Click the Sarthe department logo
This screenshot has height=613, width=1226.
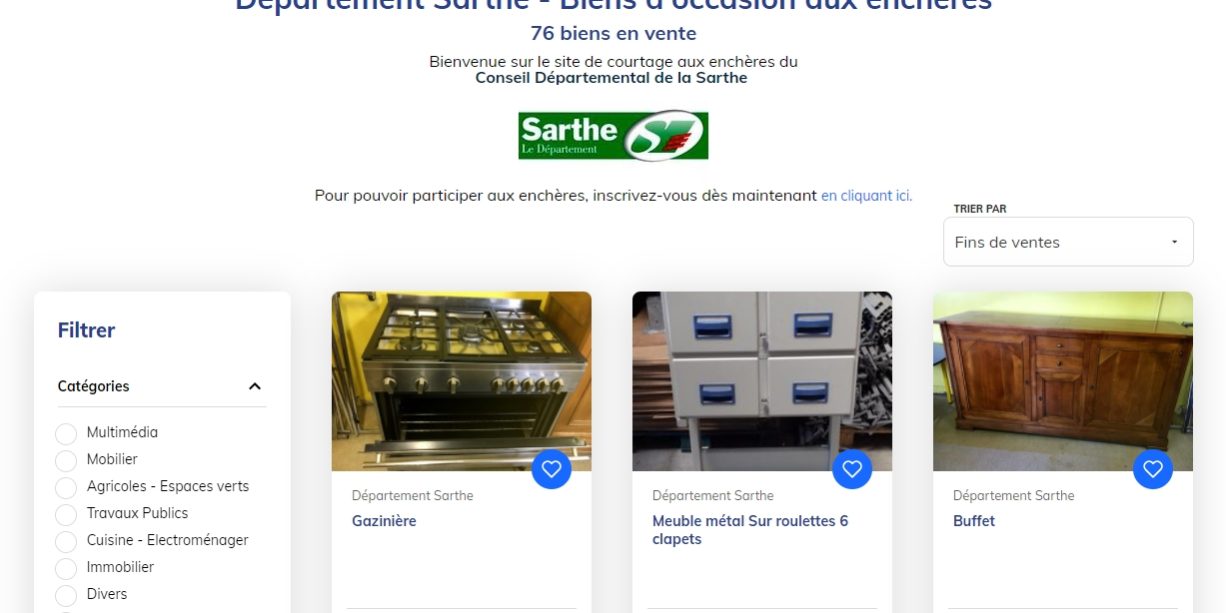[x=613, y=135]
